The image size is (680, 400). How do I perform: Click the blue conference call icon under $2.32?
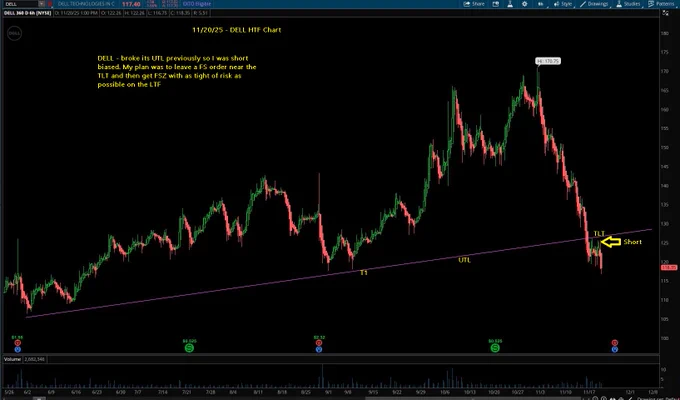[x=319, y=349]
